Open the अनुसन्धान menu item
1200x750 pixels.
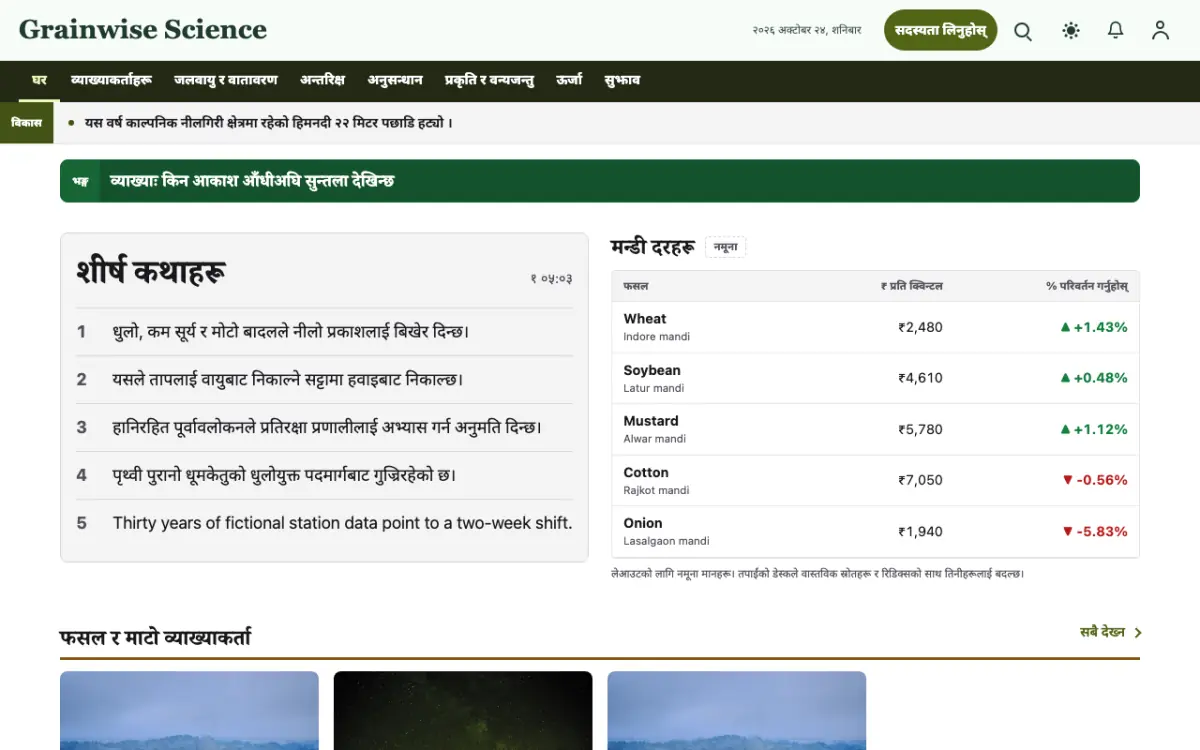tap(395, 80)
